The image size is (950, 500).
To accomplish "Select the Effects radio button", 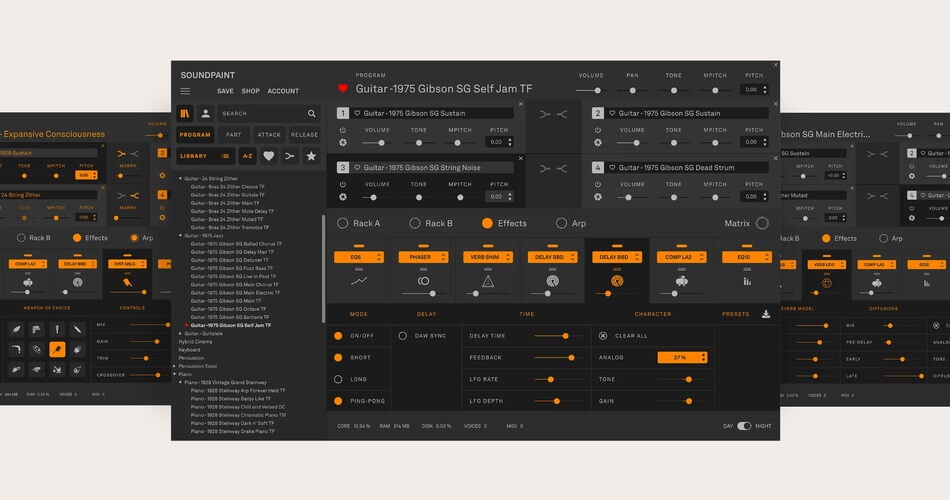I will click(487, 224).
